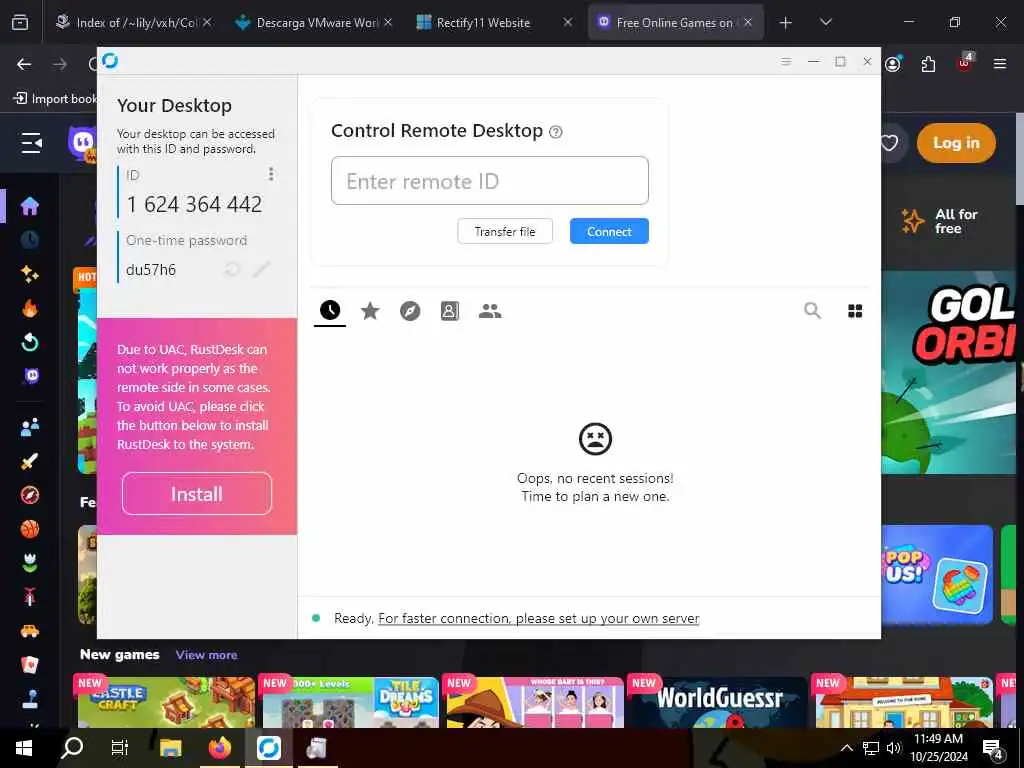Open the volume control in system tray
Viewport: 1024px width, 768px height.
pyautogui.click(x=893, y=748)
